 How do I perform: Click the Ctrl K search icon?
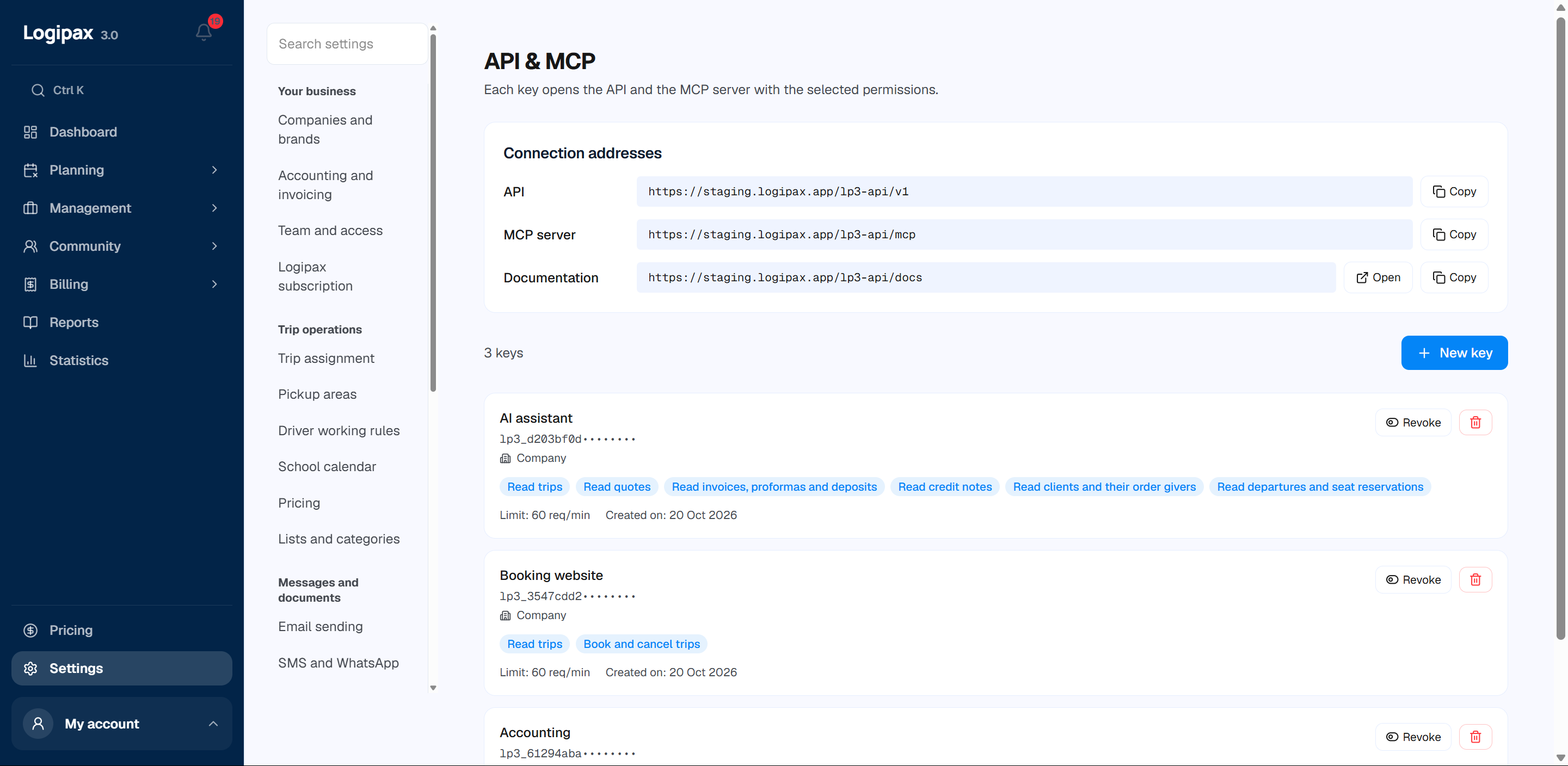[38, 90]
